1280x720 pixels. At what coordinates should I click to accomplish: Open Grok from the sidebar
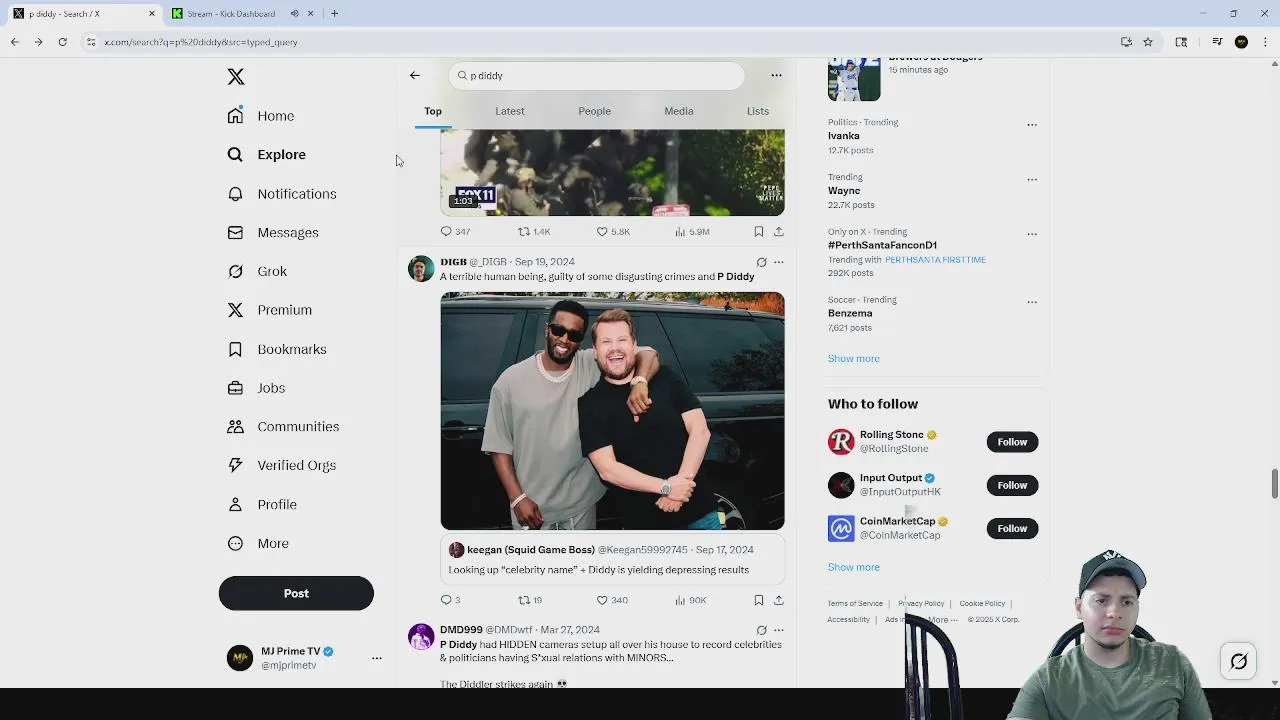(x=257, y=271)
